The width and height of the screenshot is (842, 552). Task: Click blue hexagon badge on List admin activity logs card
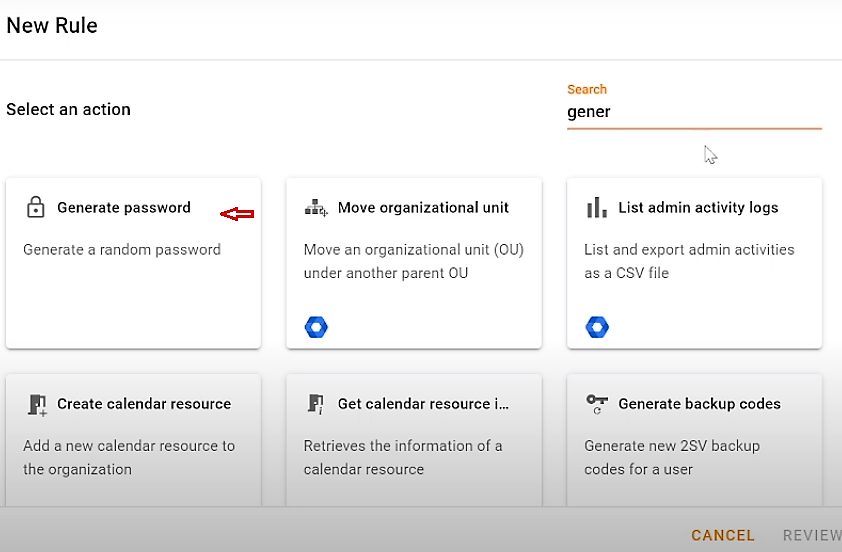pos(597,327)
